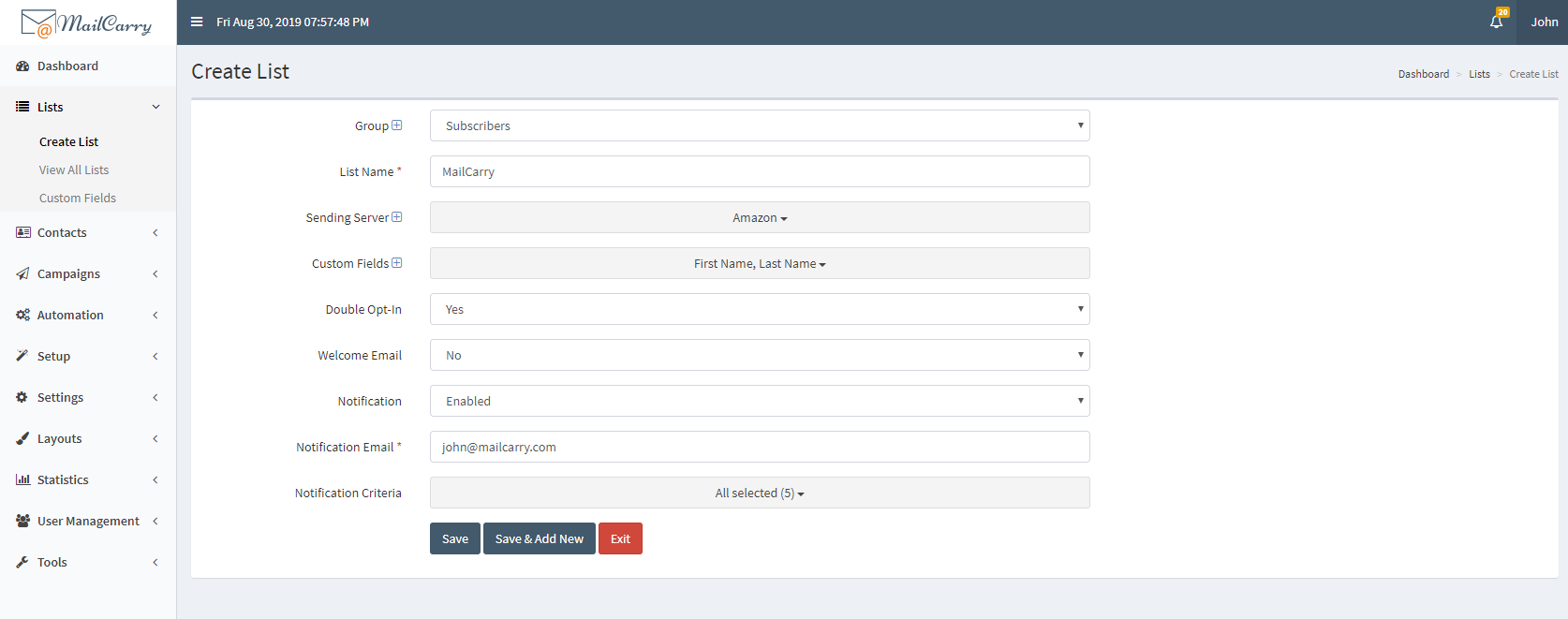1568x619 pixels.
Task: Click the Notification Criteria label
Action: [x=348, y=493]
